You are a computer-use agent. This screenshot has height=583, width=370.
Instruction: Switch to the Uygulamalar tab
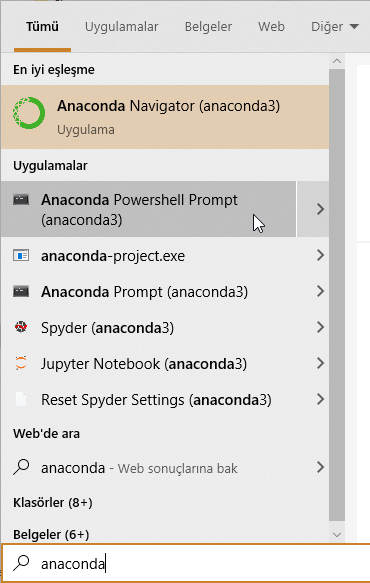(x=122, y=27)
